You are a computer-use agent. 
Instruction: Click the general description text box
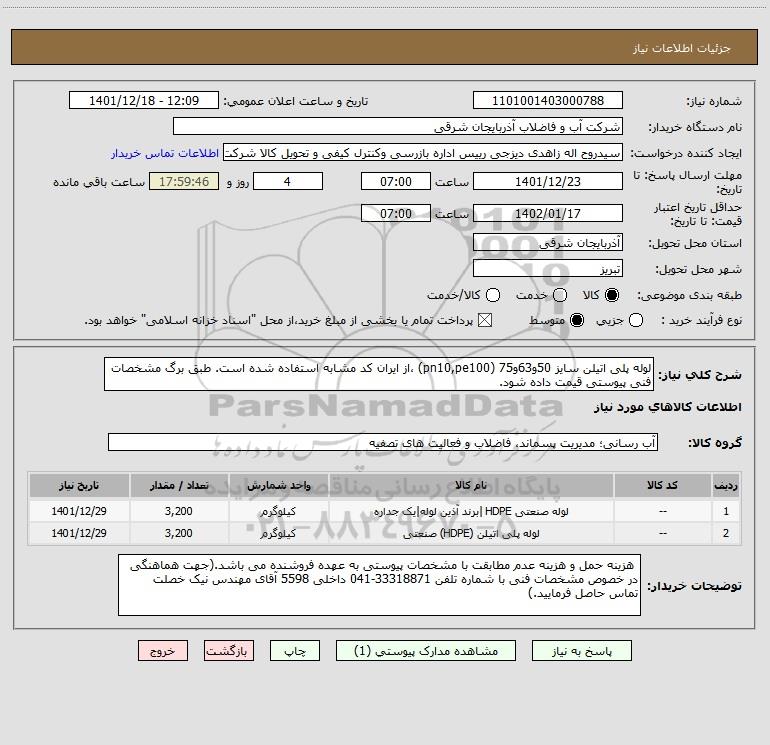click(379, 374)
